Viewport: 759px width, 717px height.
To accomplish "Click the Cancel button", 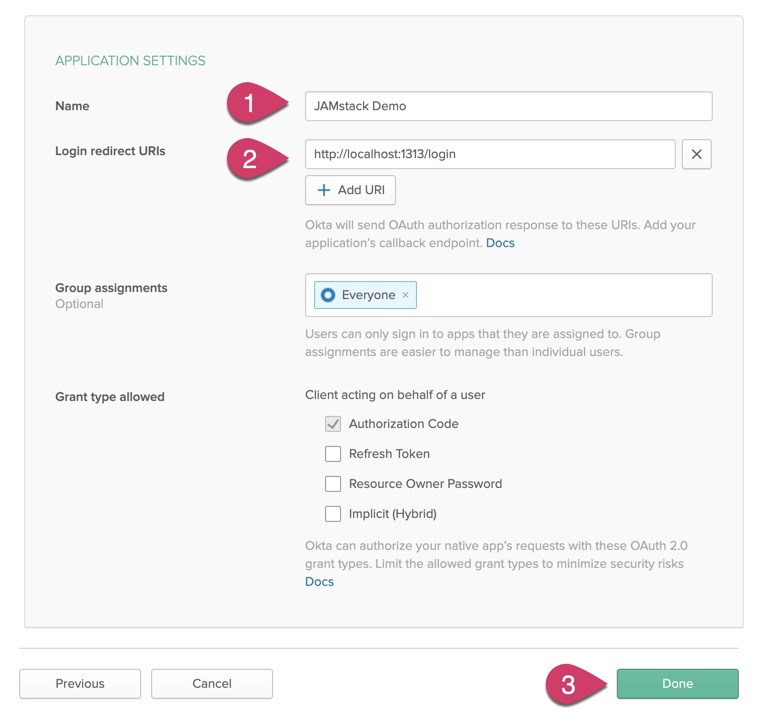I will tap(212, 684).
